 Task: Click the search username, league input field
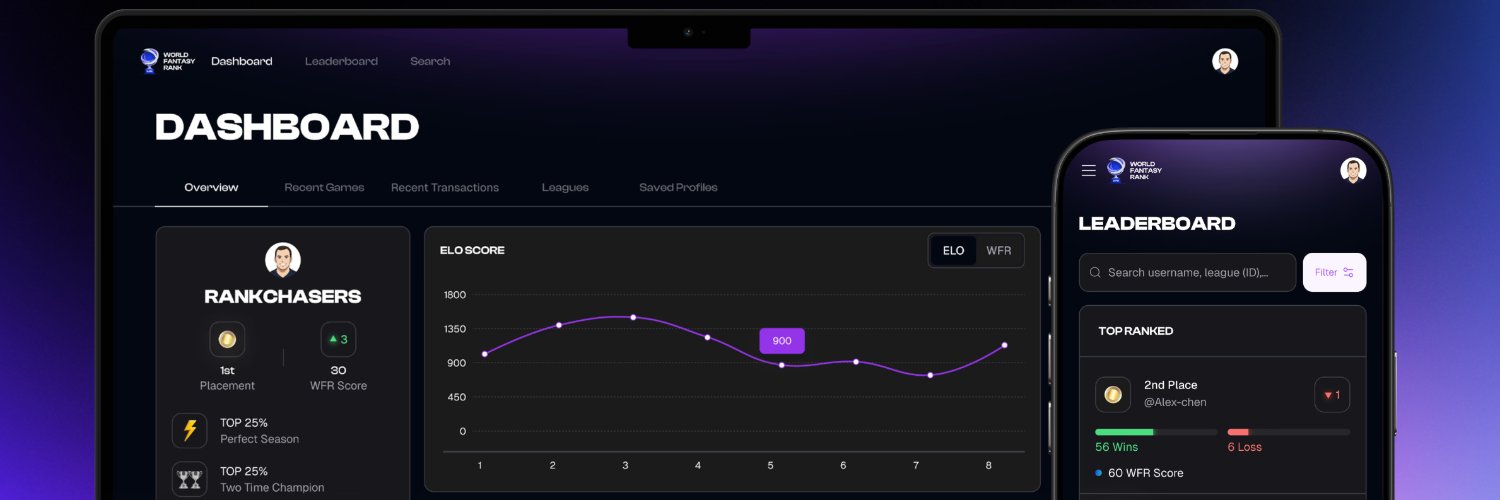pos(1188,272)
